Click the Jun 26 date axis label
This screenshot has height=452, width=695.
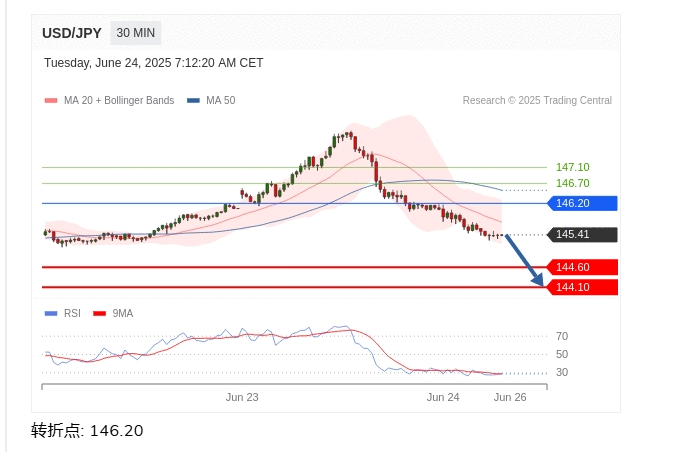coord(510,397)
